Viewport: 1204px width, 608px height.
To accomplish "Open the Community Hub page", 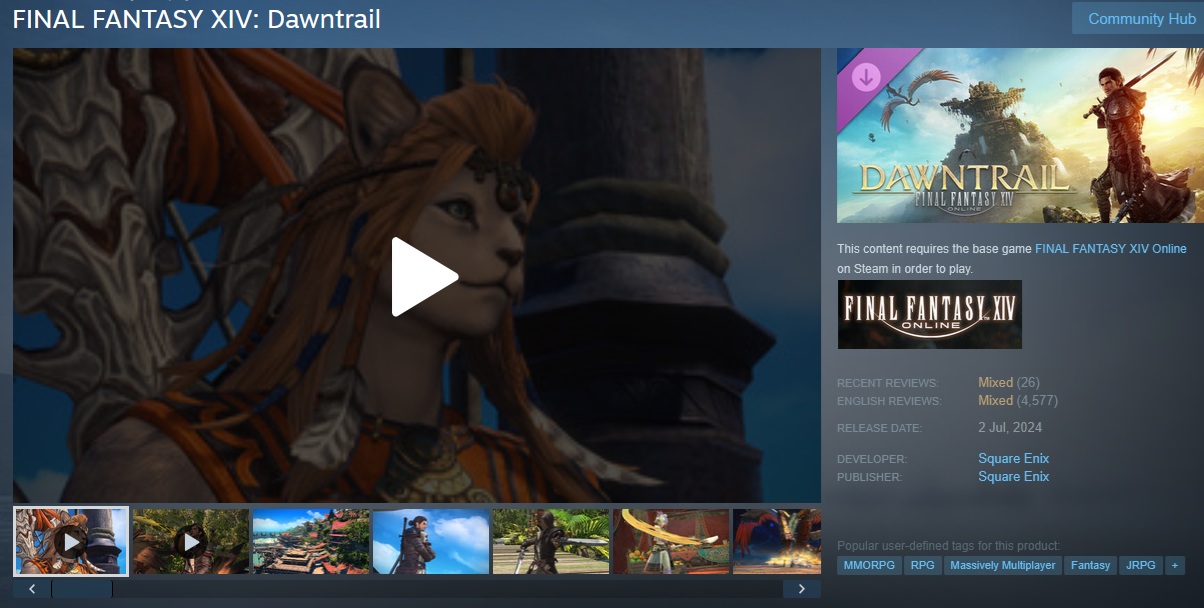I will [x=1140, y=19].
